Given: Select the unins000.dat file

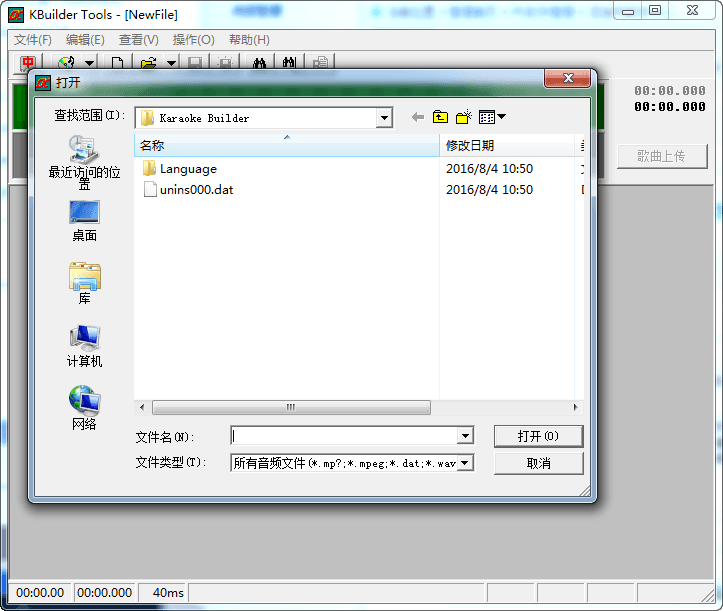Looking at the screenshot, I should coord(196,190).
